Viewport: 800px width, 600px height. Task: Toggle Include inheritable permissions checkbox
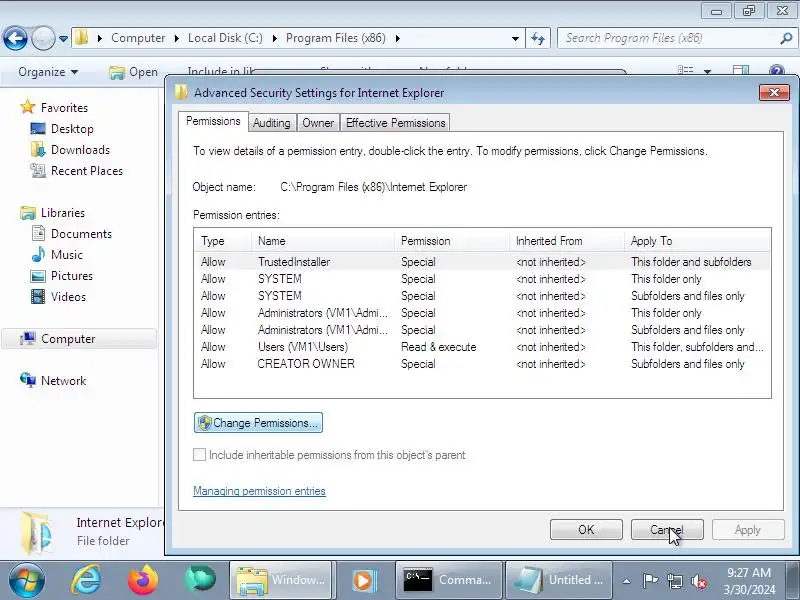(x=199, y=455)
